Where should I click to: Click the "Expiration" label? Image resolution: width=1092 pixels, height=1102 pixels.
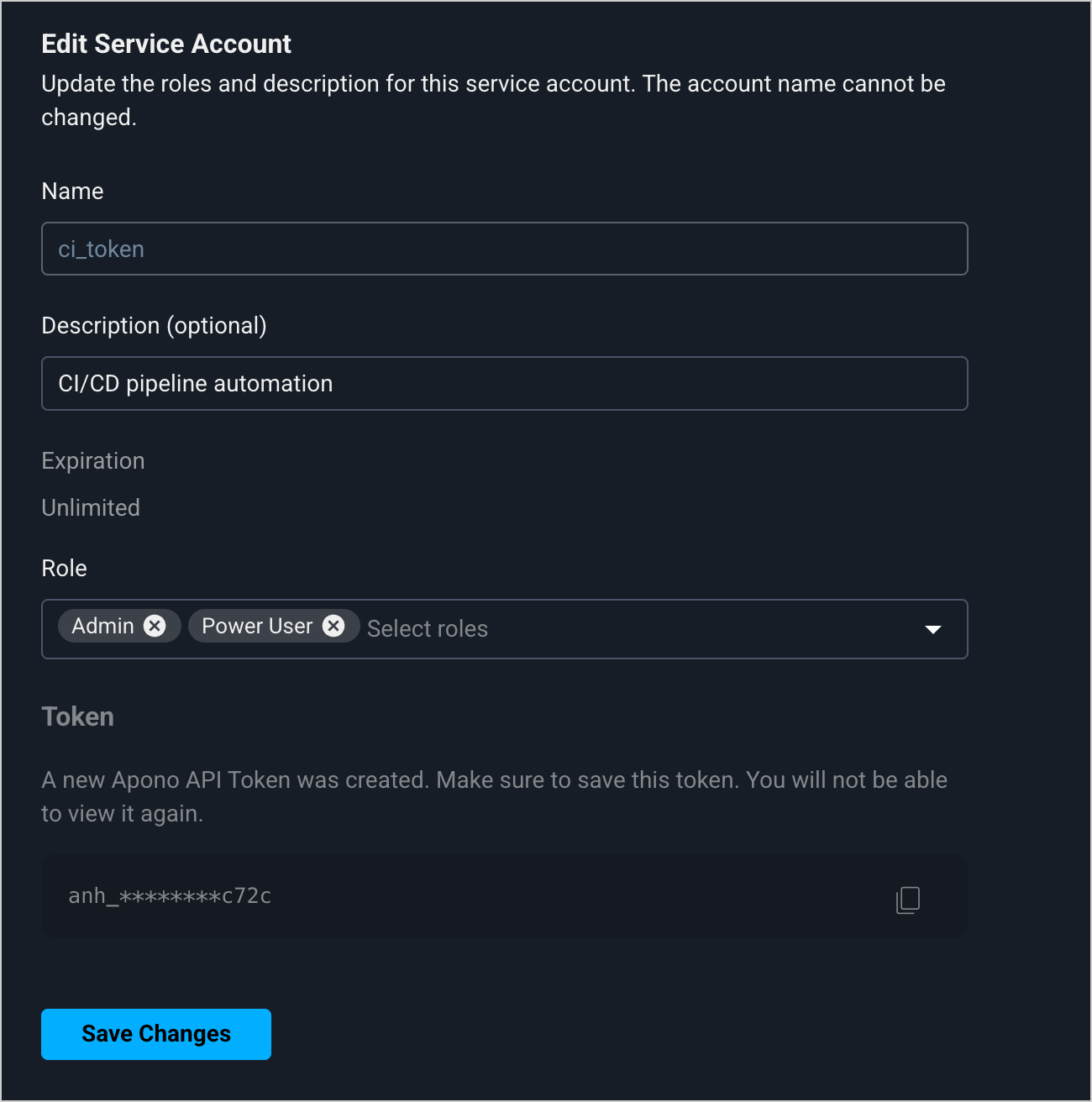(x=93, y=461)
